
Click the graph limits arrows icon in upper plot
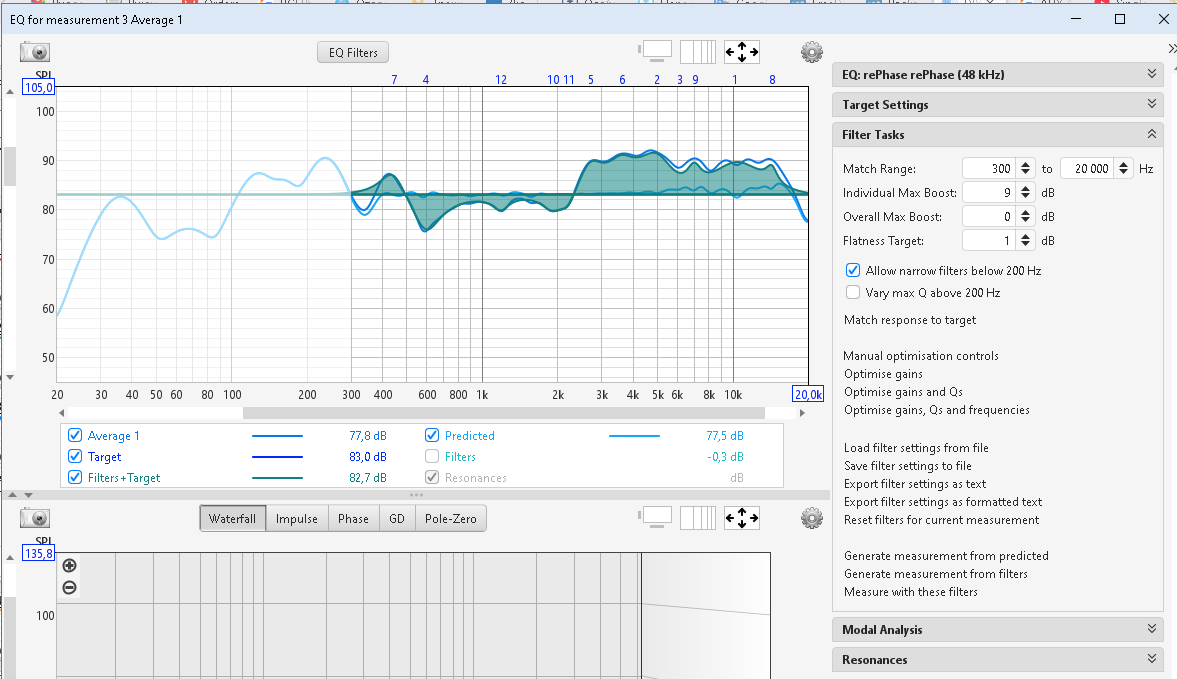coord(742,52)
